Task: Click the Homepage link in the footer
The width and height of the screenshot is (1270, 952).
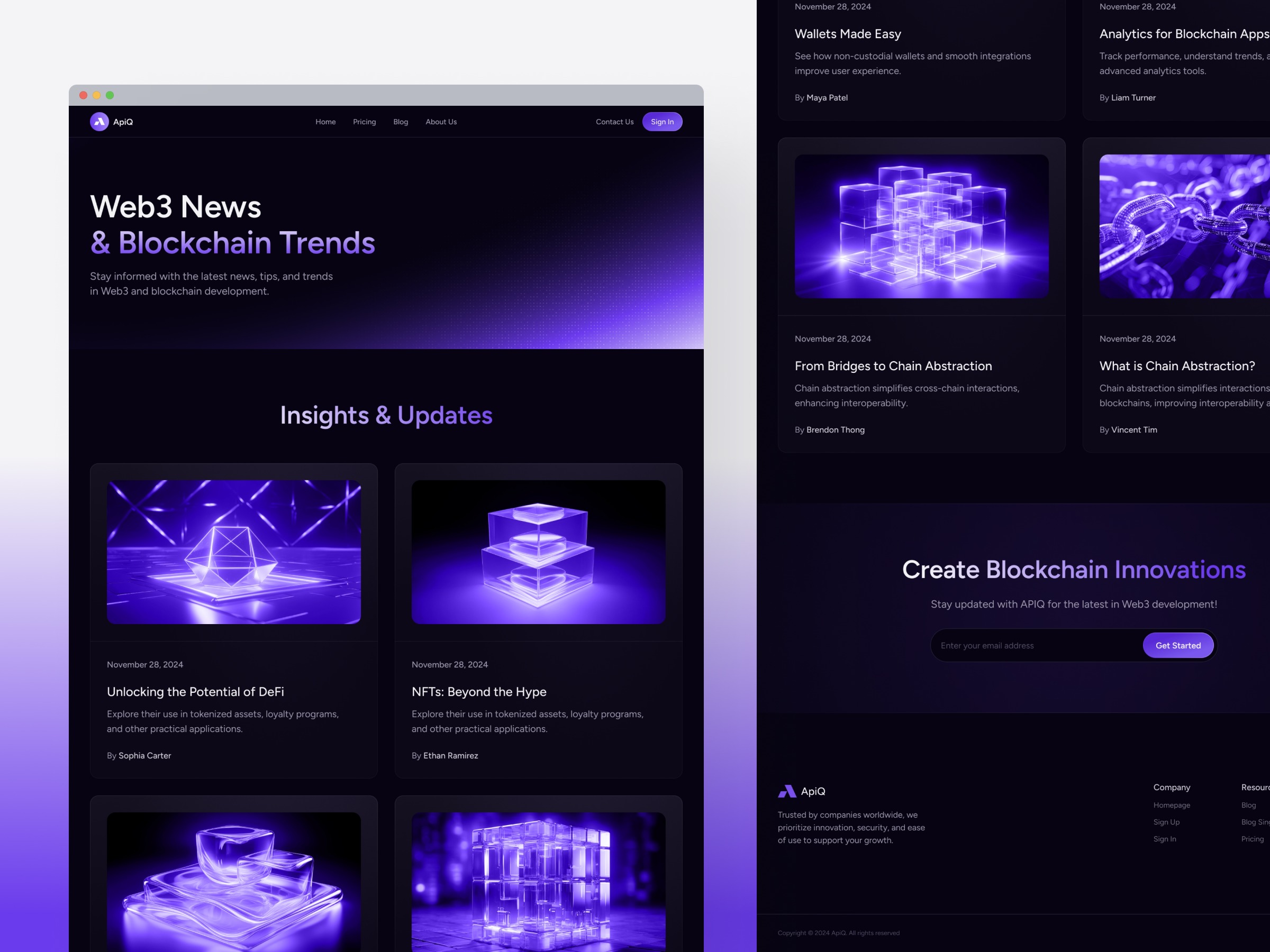Action: coord(1172,804)
